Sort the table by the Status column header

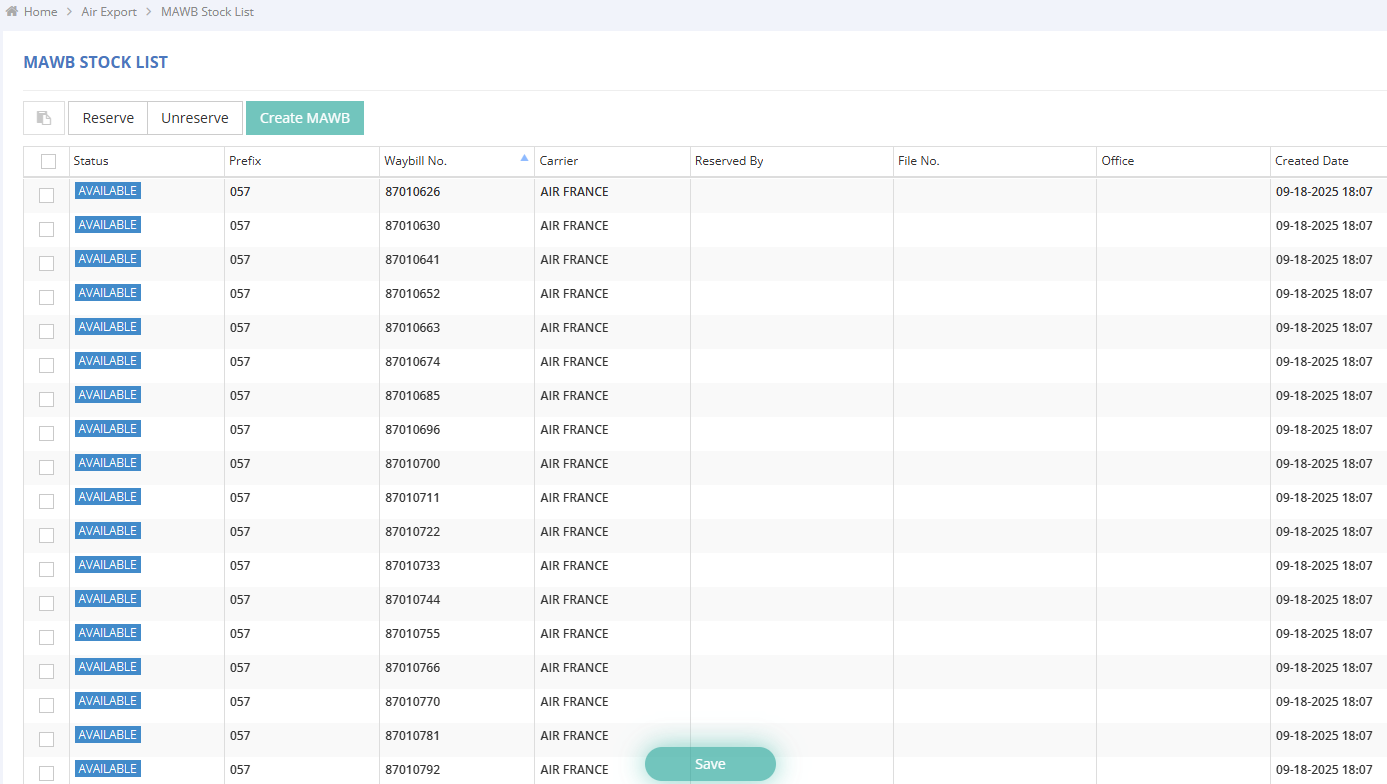(x=91, y=161)
